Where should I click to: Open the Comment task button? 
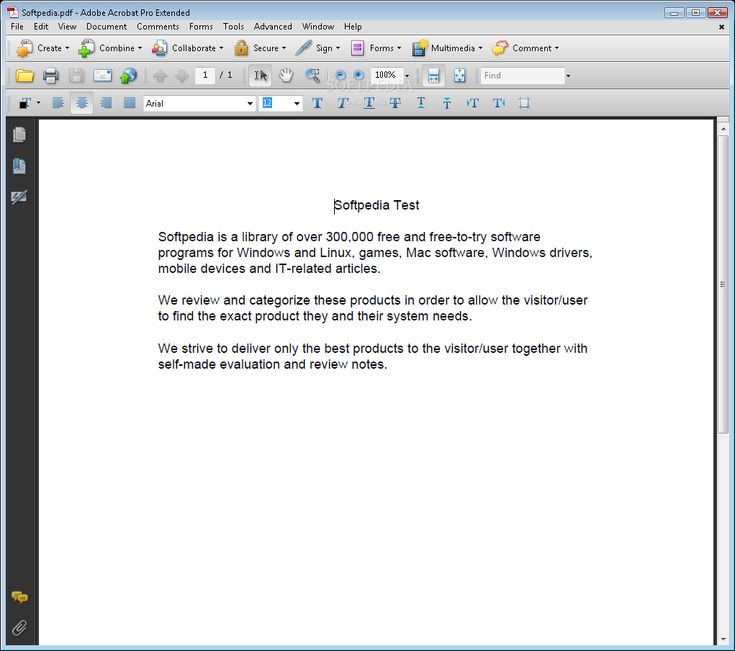click(525, 48)
